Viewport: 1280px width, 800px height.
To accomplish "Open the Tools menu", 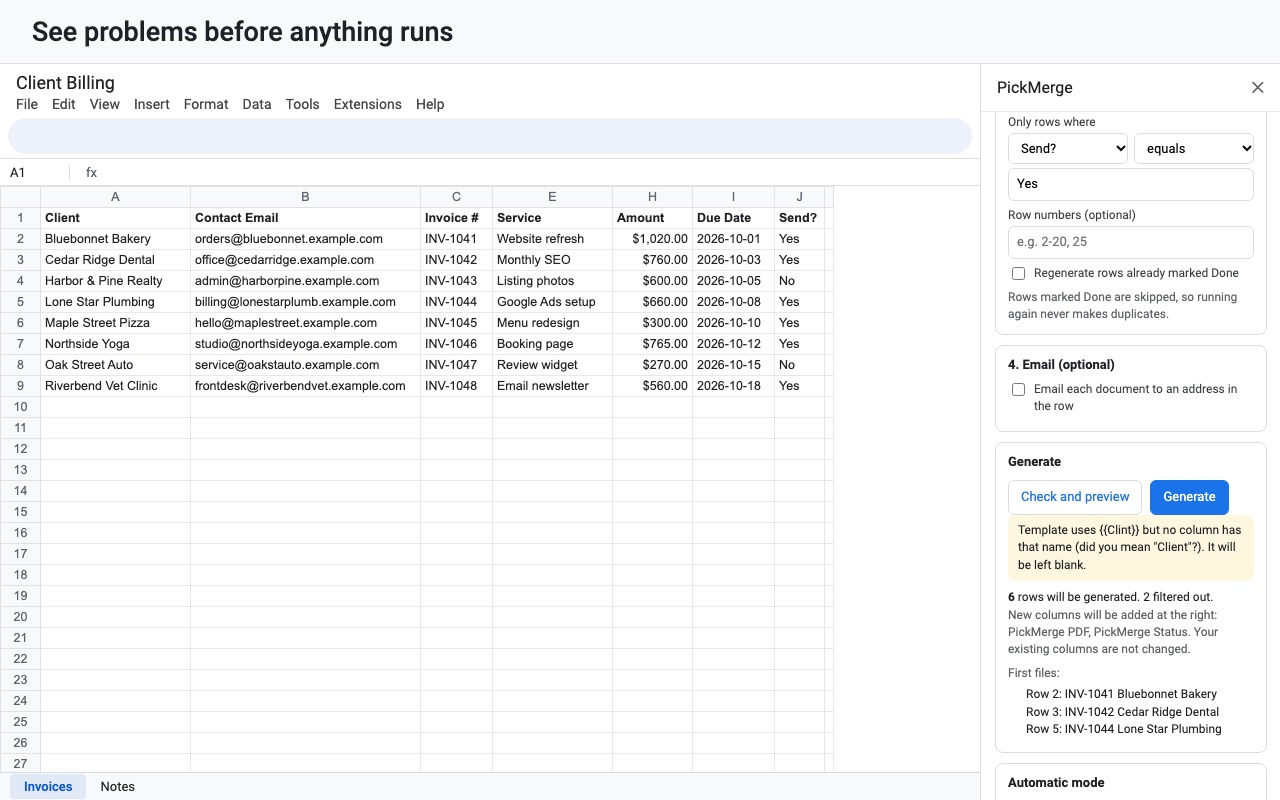I will click(303, 104).
